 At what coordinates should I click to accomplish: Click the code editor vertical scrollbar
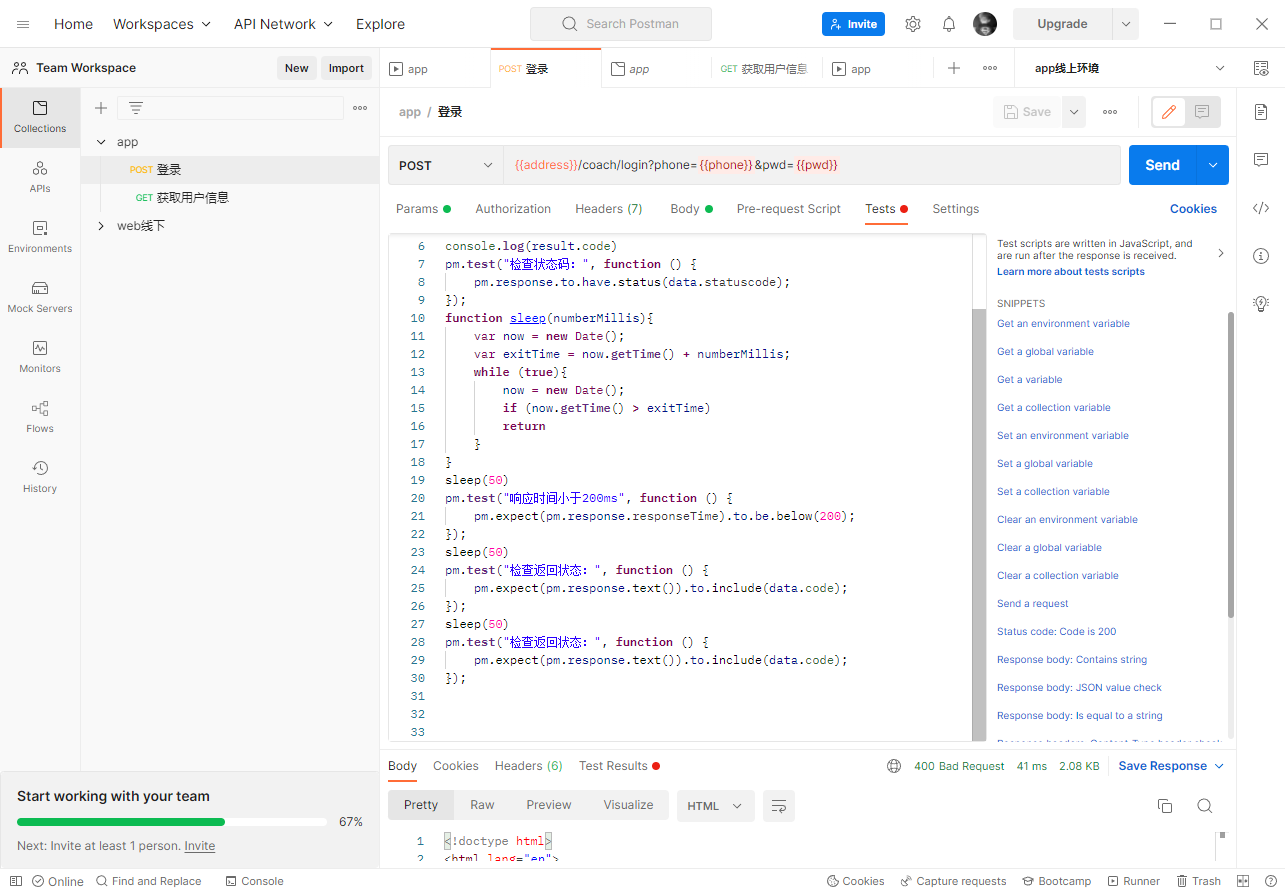click(979, 524)
